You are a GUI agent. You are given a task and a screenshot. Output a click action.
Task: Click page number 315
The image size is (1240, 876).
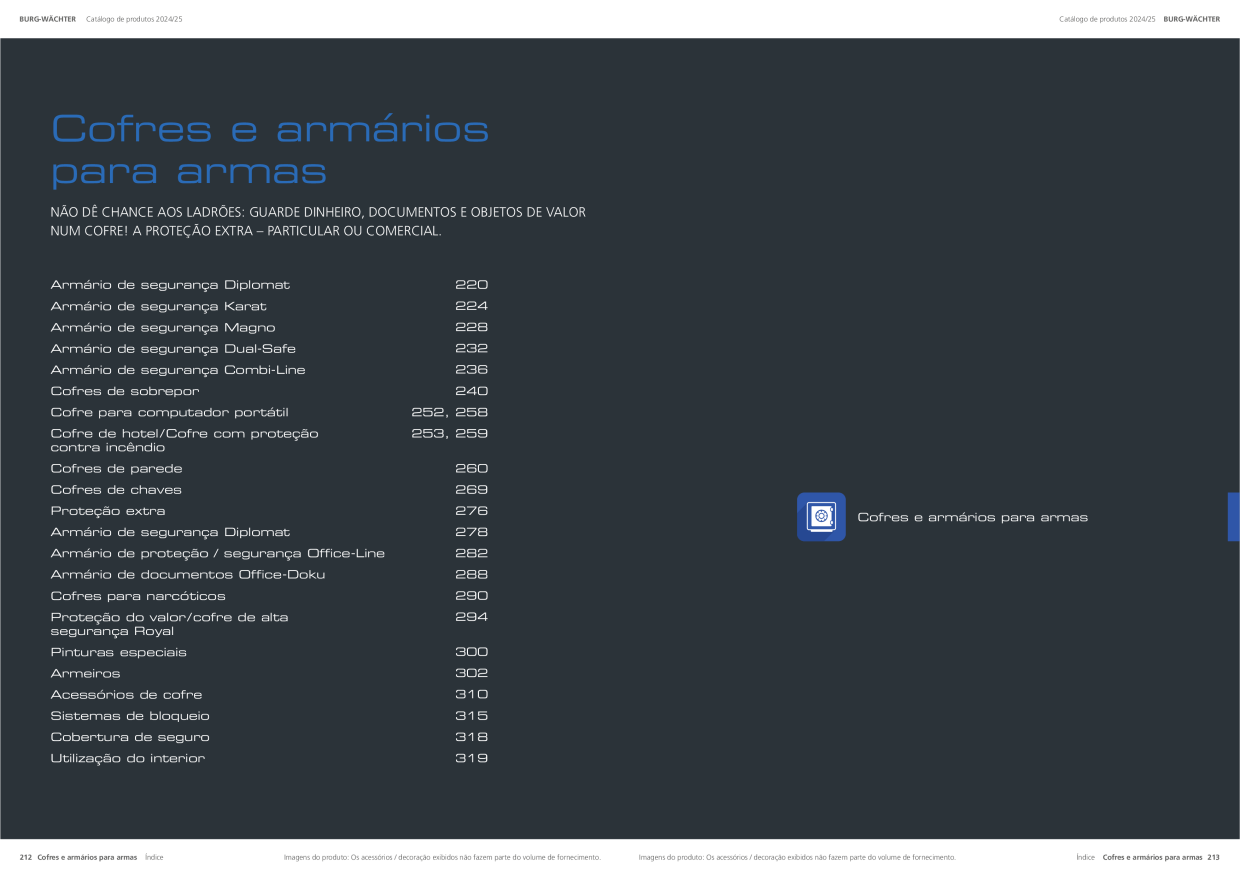(471, 716)
